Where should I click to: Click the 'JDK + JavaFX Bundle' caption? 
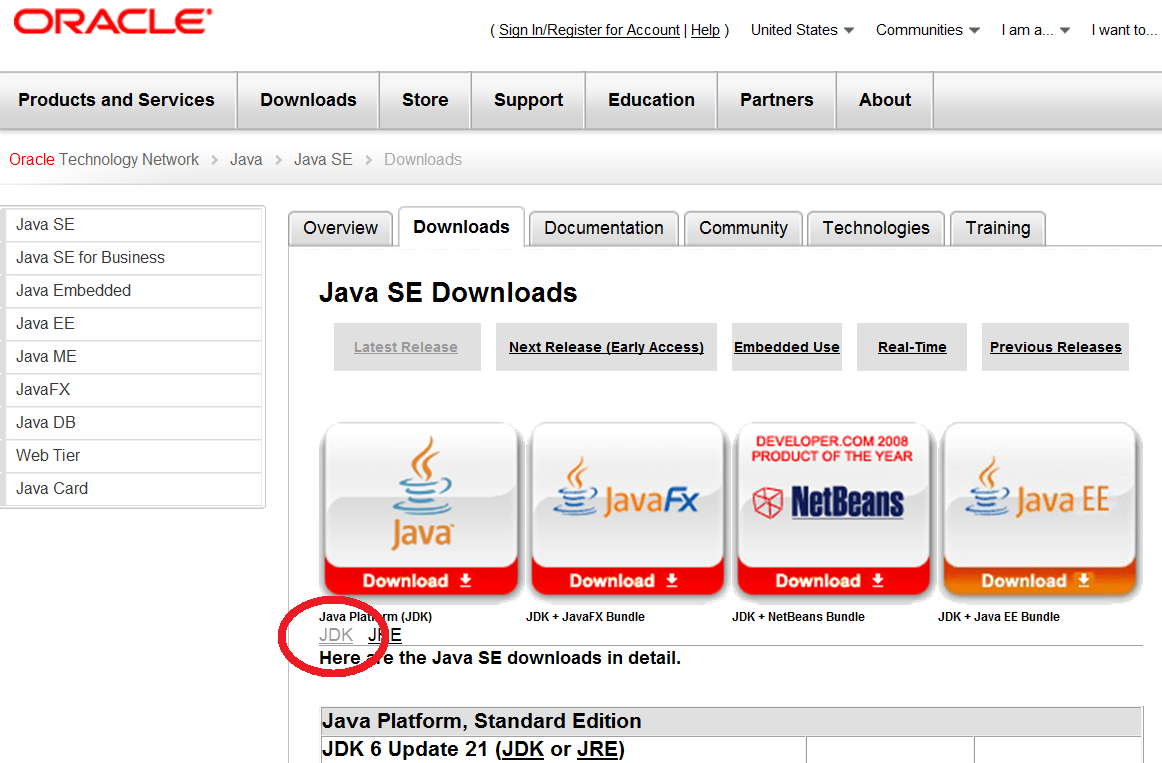[585, 616]
